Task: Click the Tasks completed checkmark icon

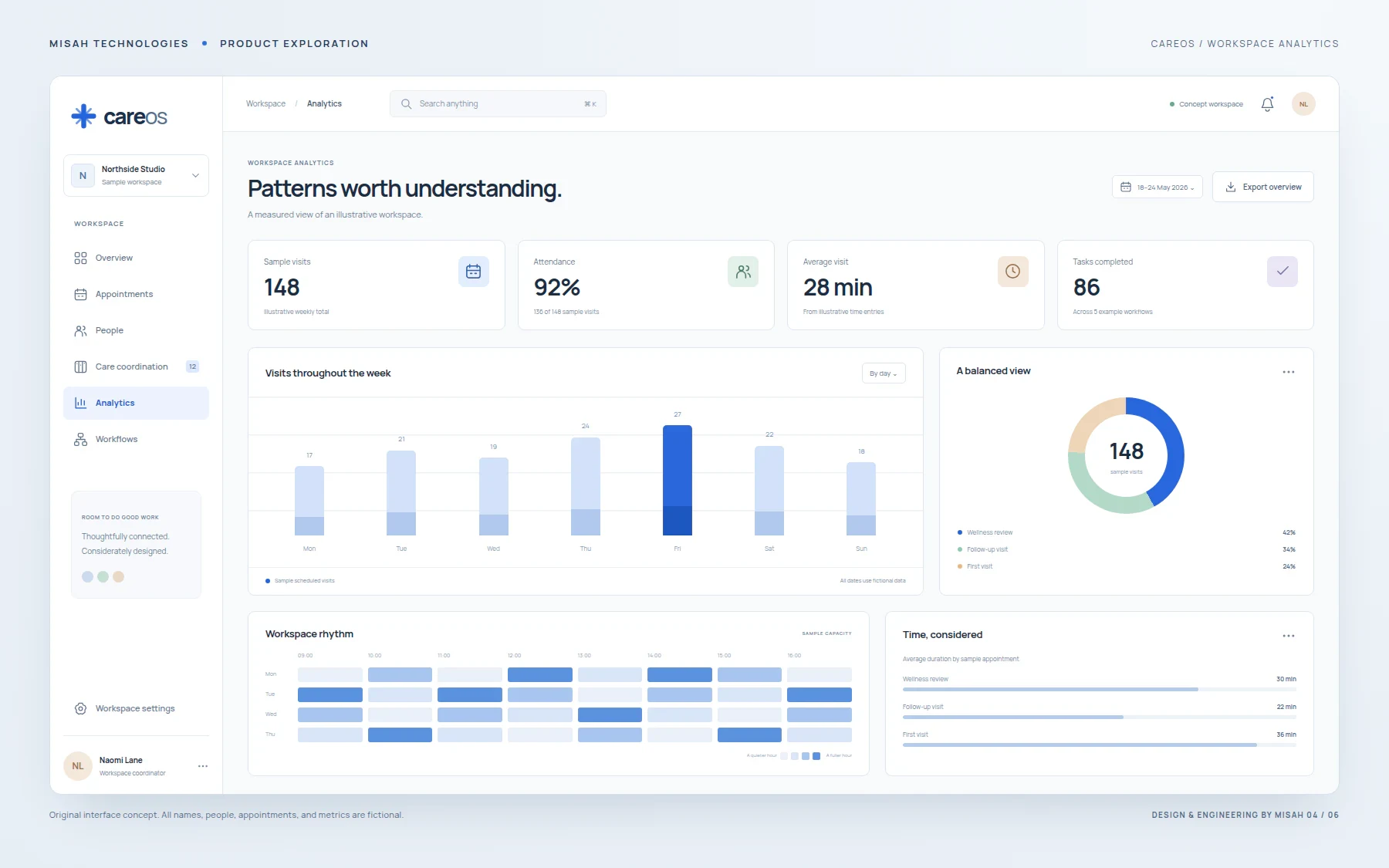Action: click(1283, 272)
